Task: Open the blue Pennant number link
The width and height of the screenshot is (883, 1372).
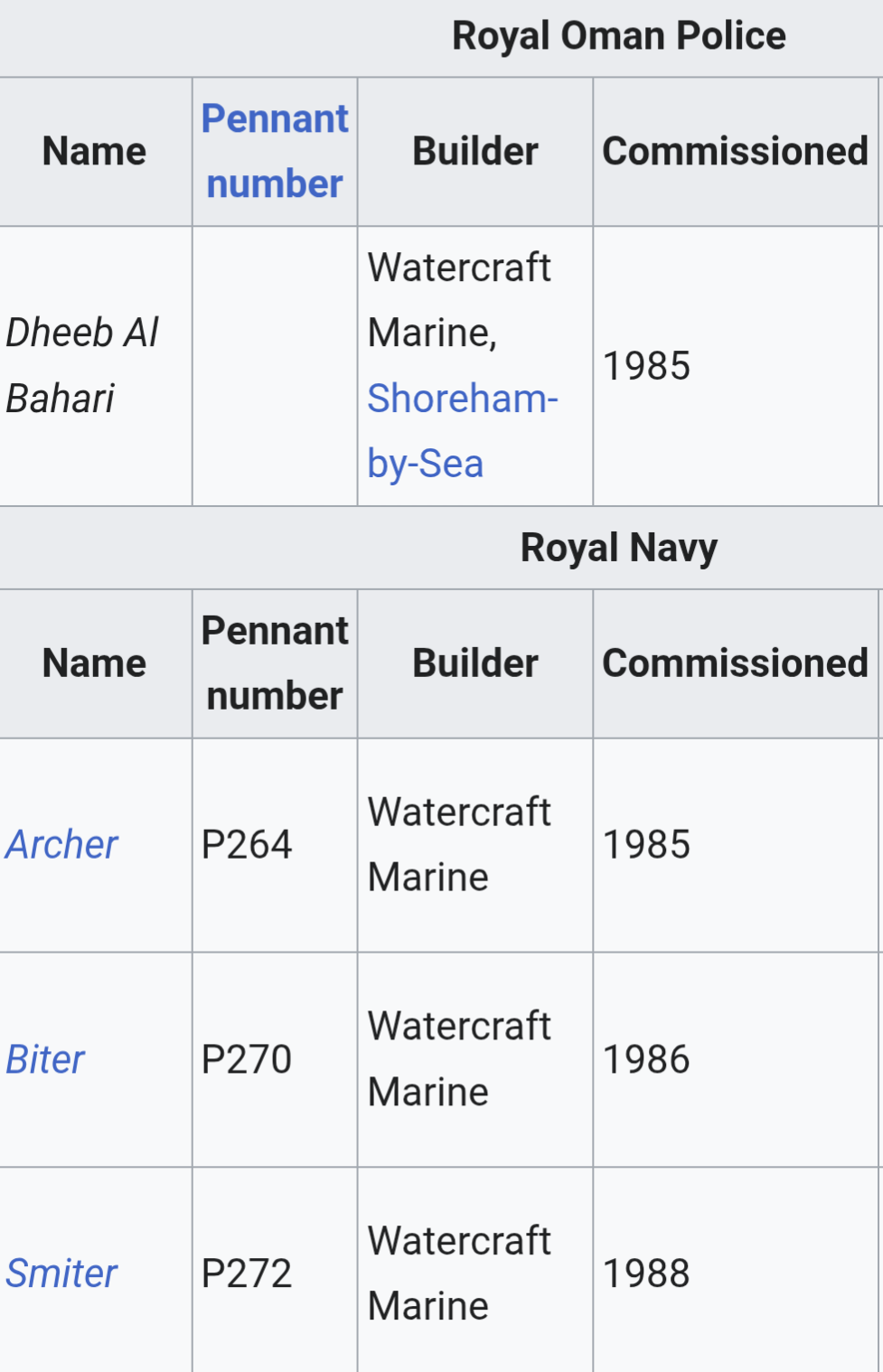Action: pyautogui.click(x=275, y=151)
